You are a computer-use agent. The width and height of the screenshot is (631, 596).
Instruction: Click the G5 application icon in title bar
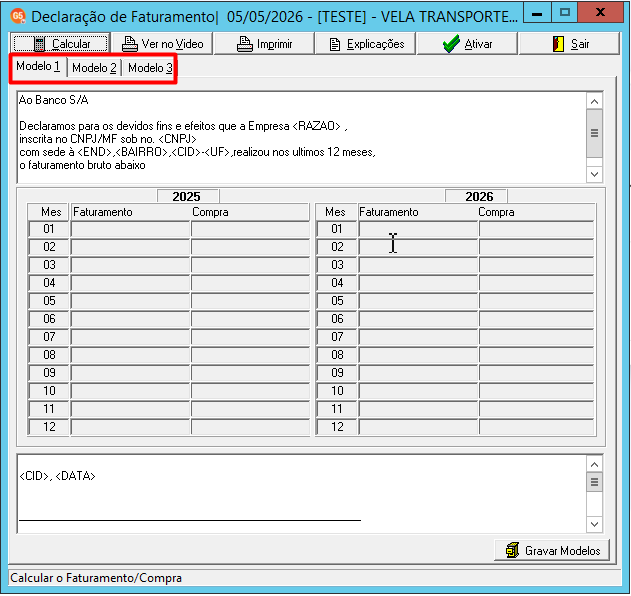point(18,16)
